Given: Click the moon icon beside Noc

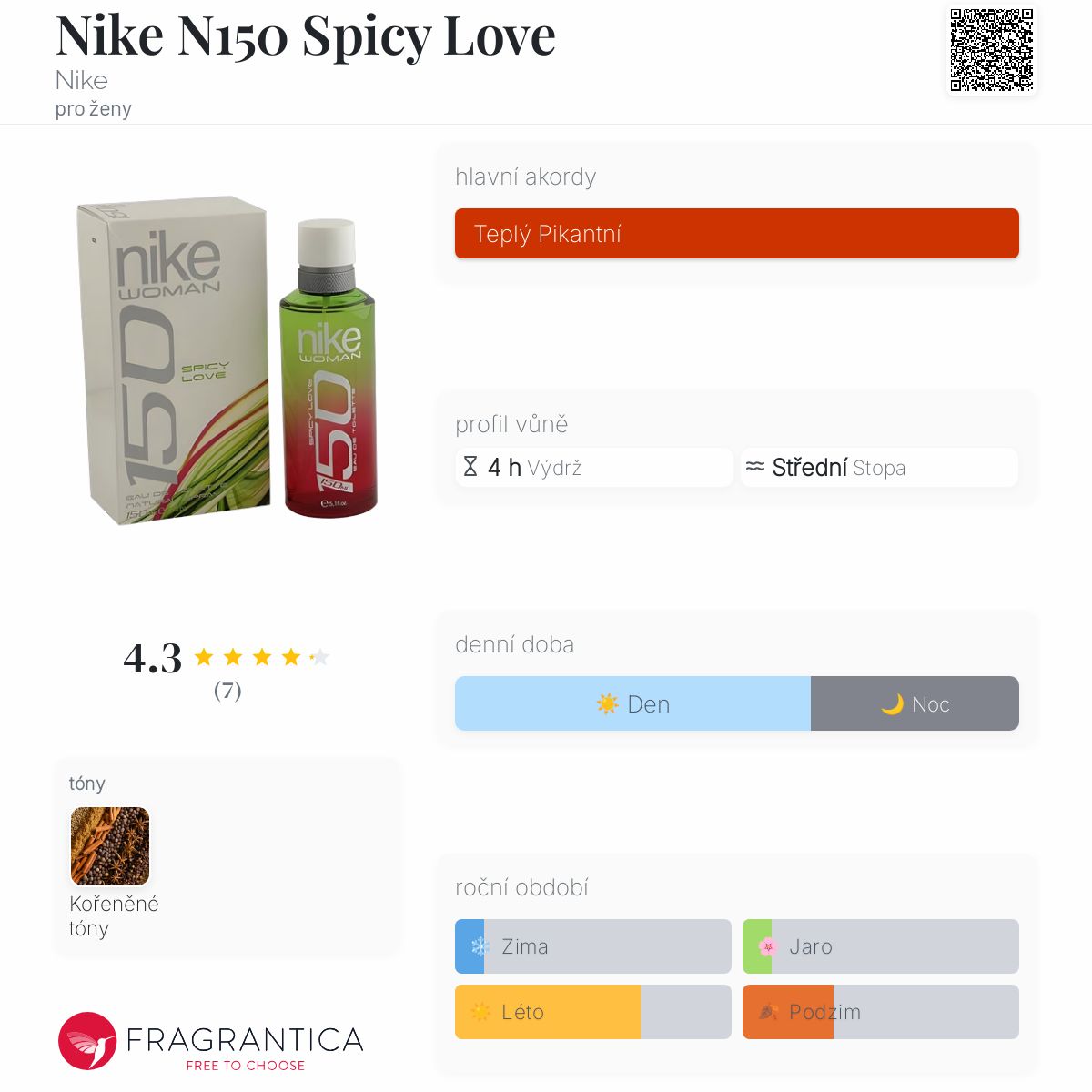Looking at the screenshot, I should coord(892,704).
